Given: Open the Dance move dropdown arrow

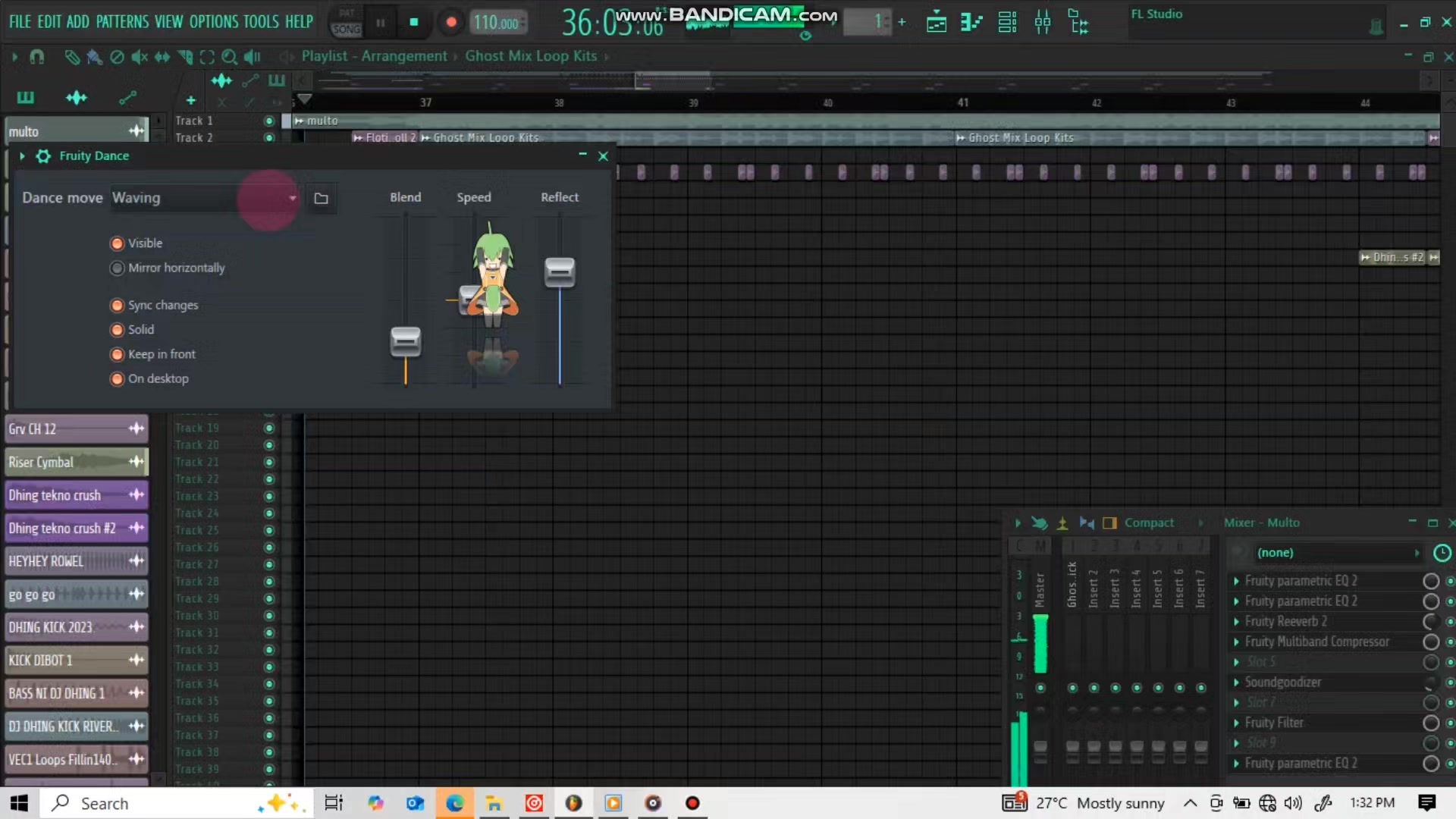Looking at the screenshot, I should tap(293, 199).
